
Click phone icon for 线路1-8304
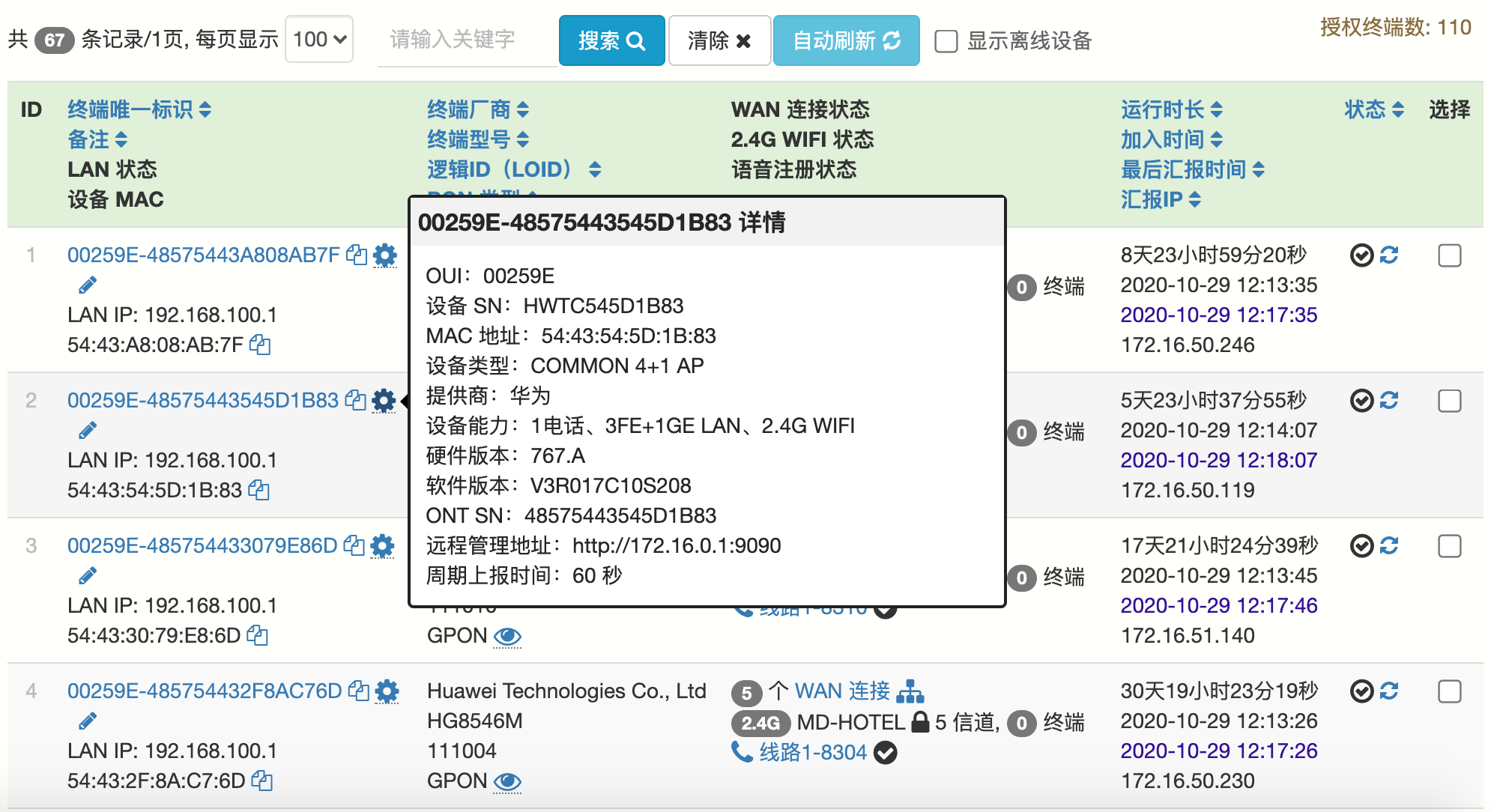742,751
